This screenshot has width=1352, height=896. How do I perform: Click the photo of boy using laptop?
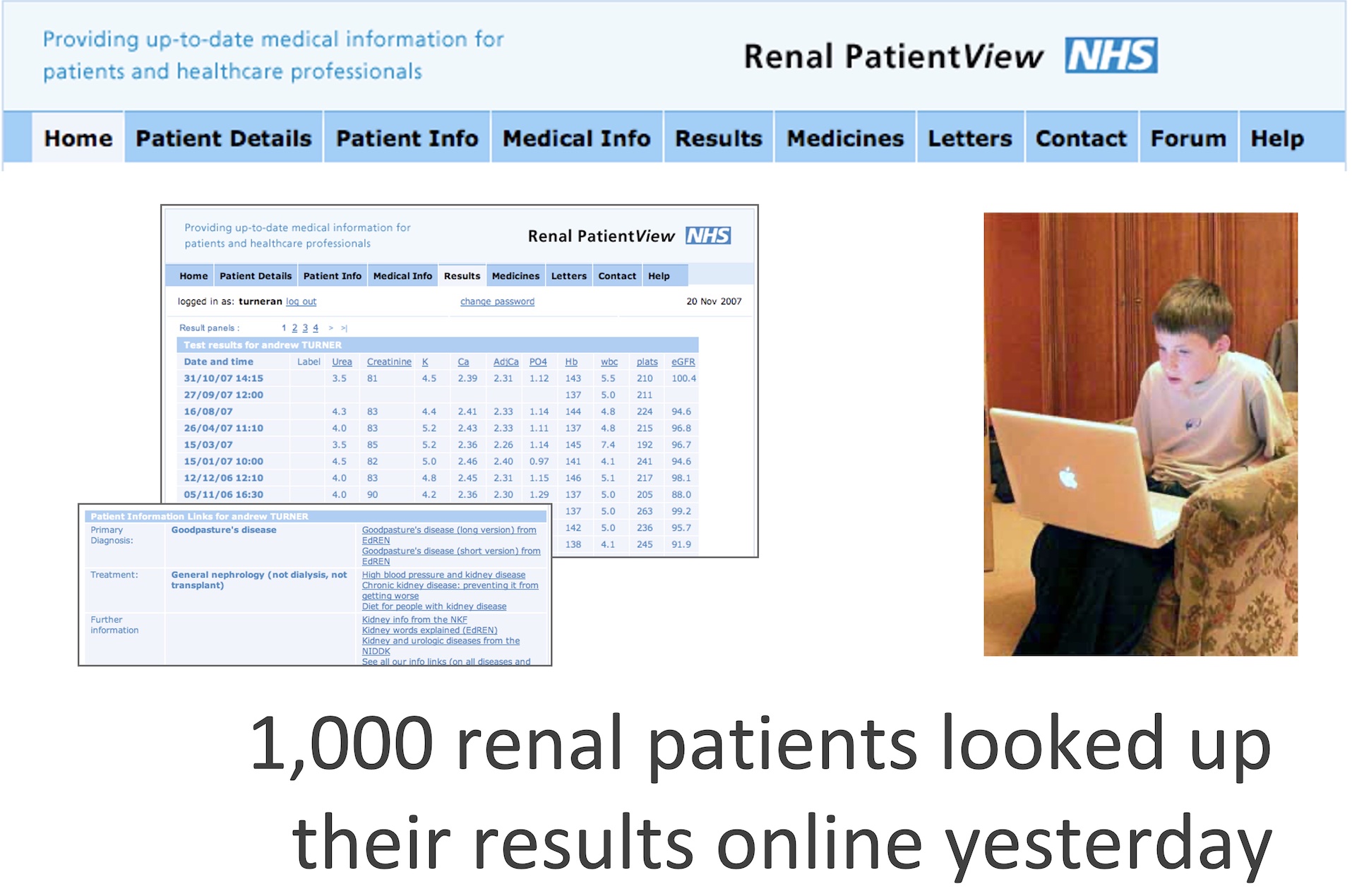coord(1139,434)
